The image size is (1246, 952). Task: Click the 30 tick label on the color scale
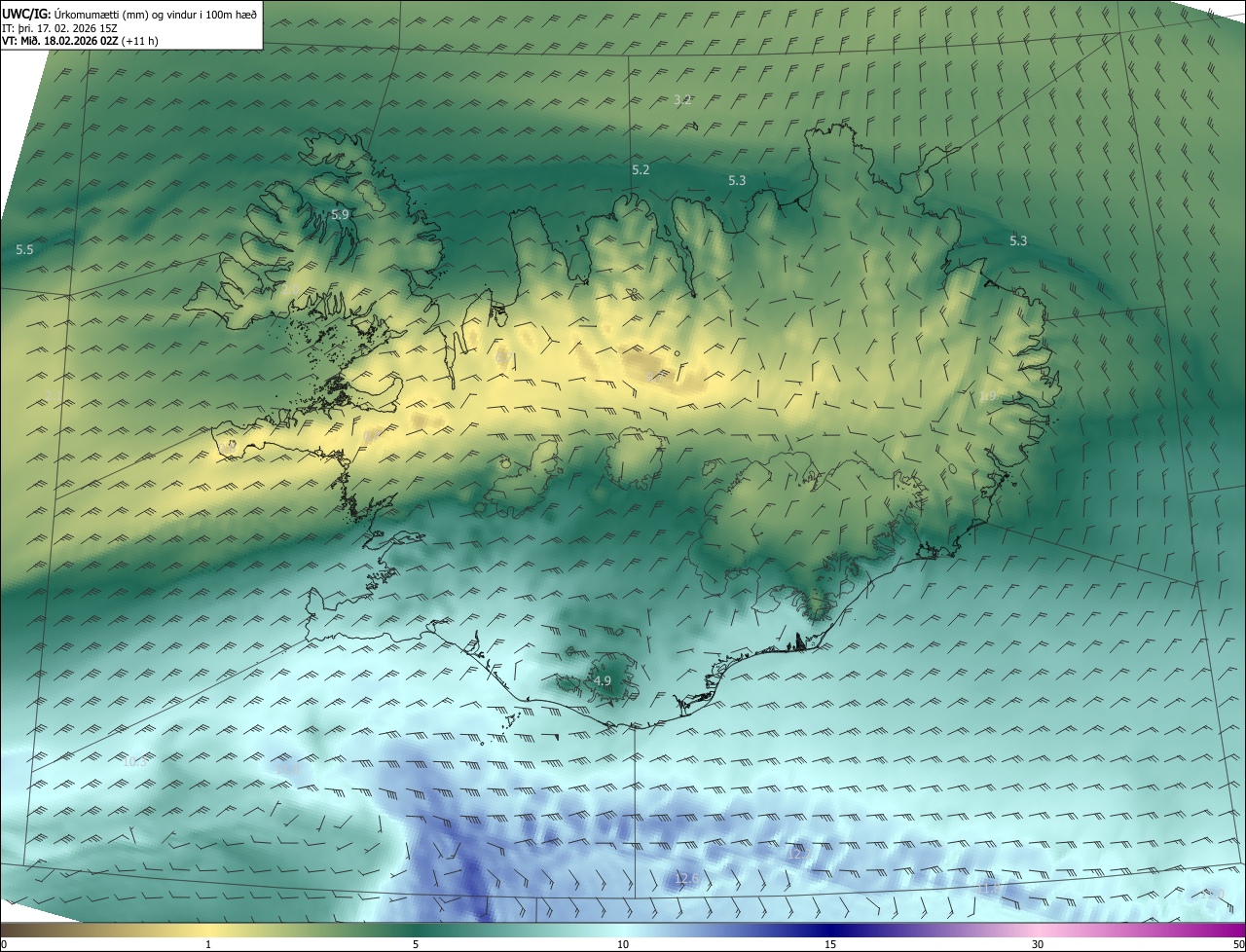click(x=1038, y=944)
